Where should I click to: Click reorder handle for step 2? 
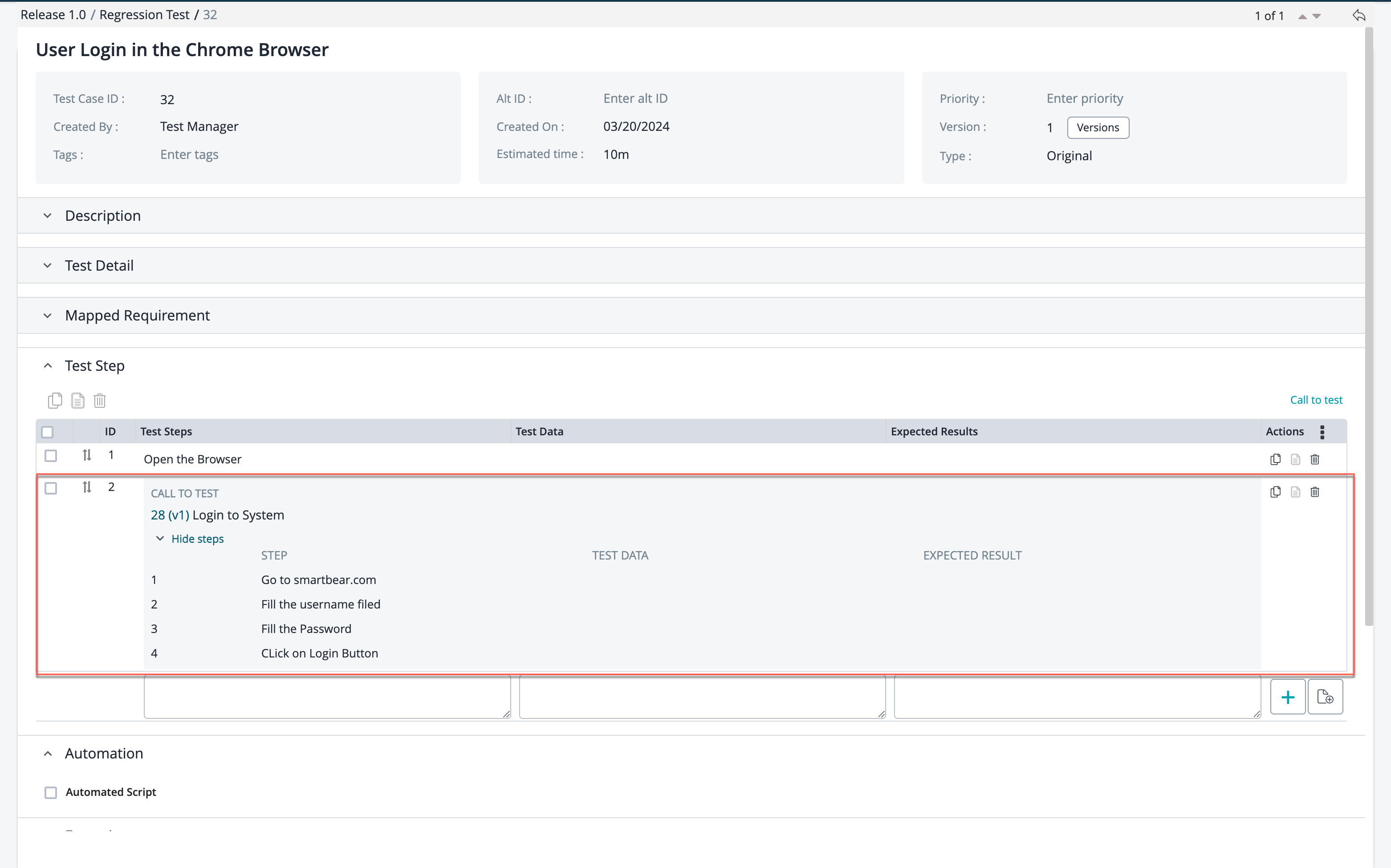tap(87, 487)
